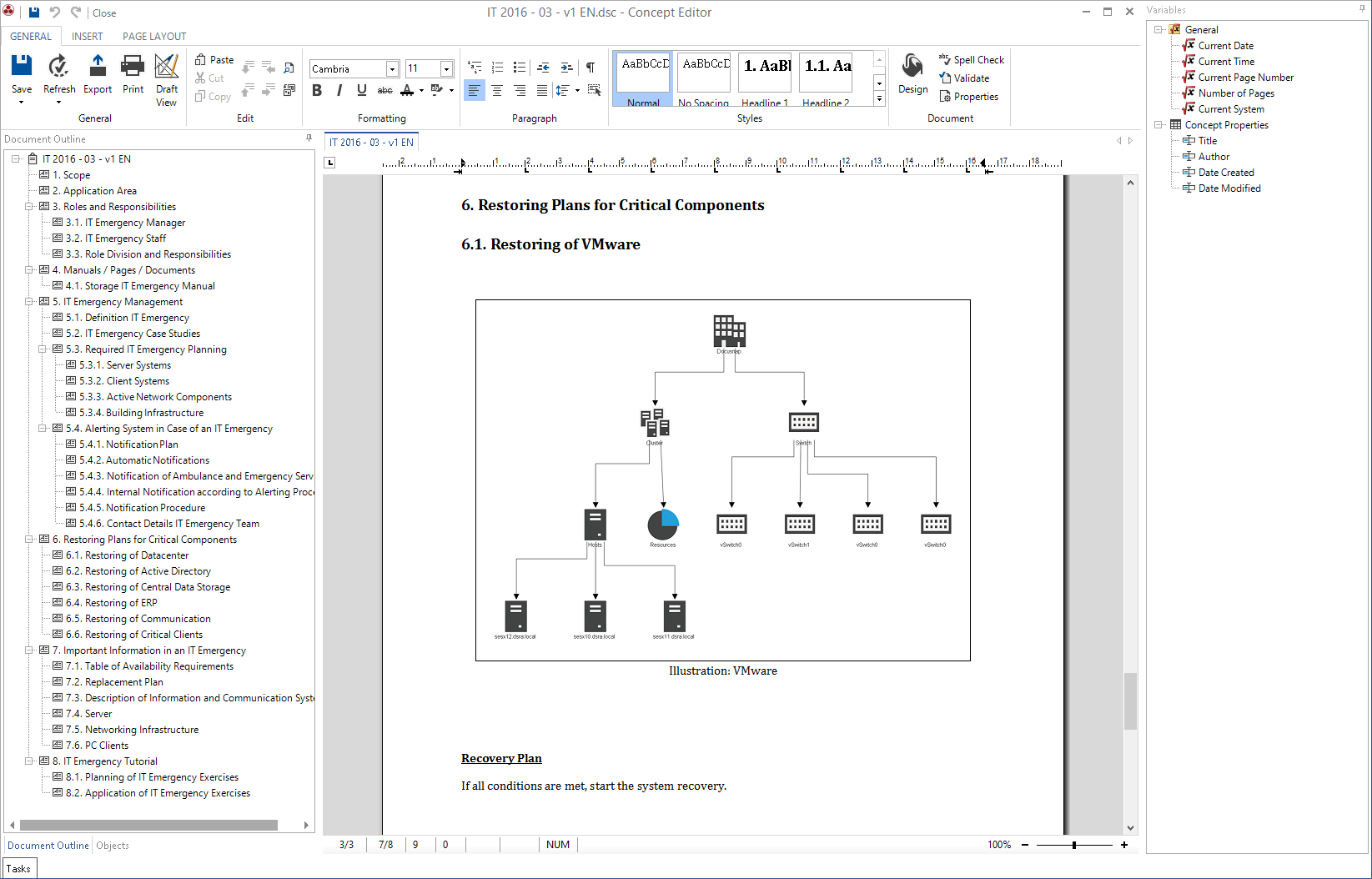Viewport: 1372px width, 879px height.
Task: Apply the Headline 1 style
Action: (x=764, y=75)
